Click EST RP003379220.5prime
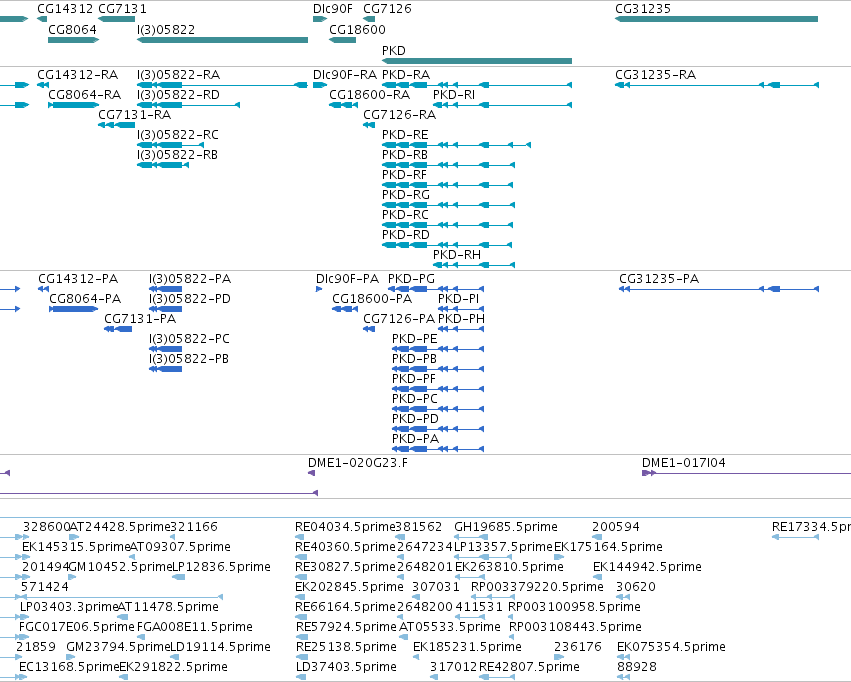 (x=537, y=587)
